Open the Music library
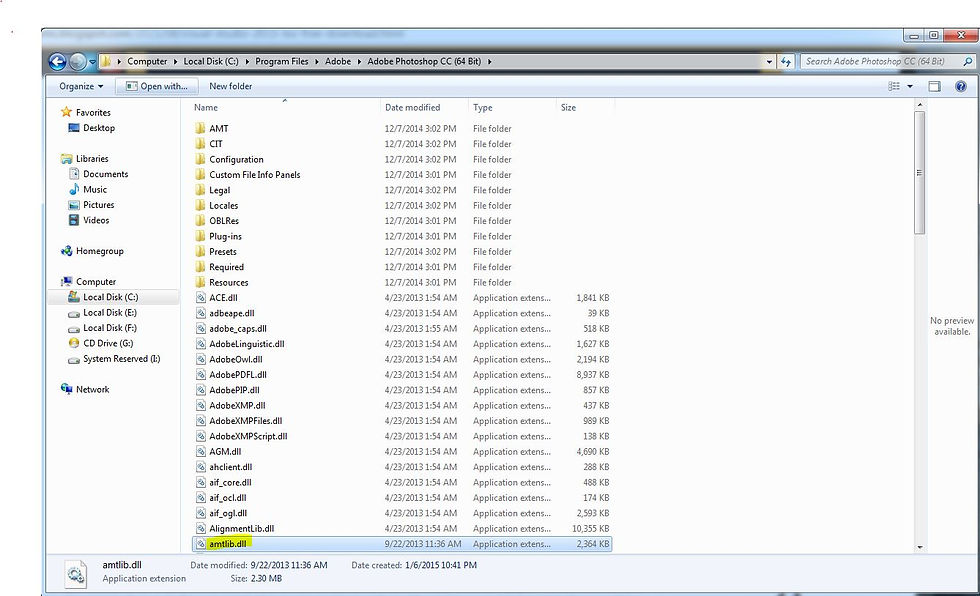 pyautogui.click(x=94, y=189)
